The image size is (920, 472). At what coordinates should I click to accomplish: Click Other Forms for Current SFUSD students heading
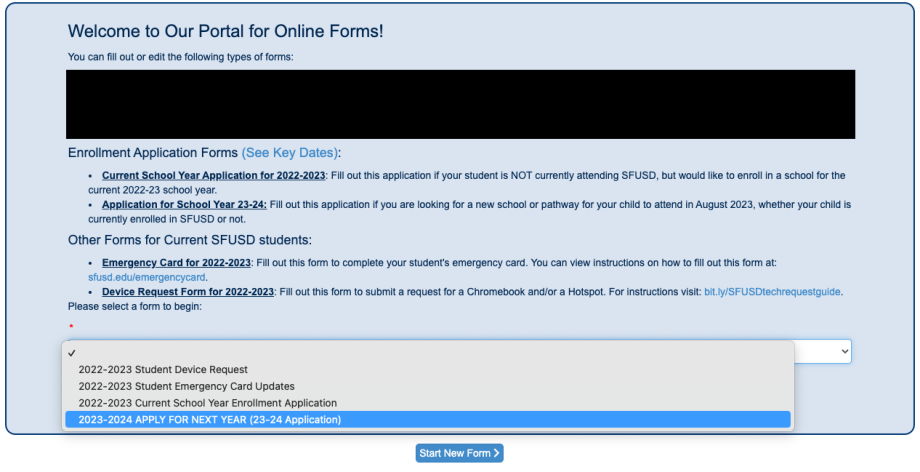coord(189,240)
